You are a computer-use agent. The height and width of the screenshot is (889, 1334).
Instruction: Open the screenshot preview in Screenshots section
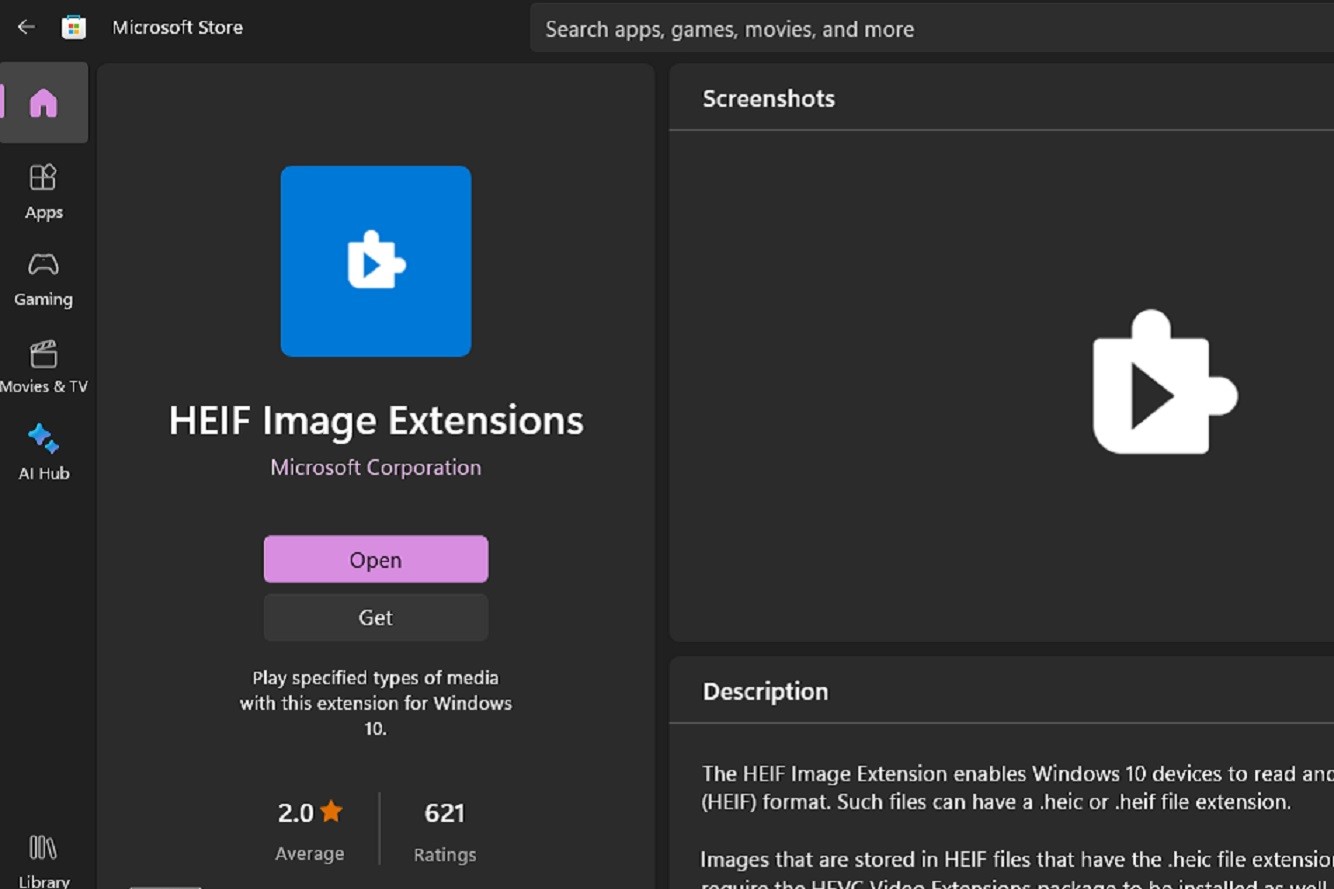1163,385
